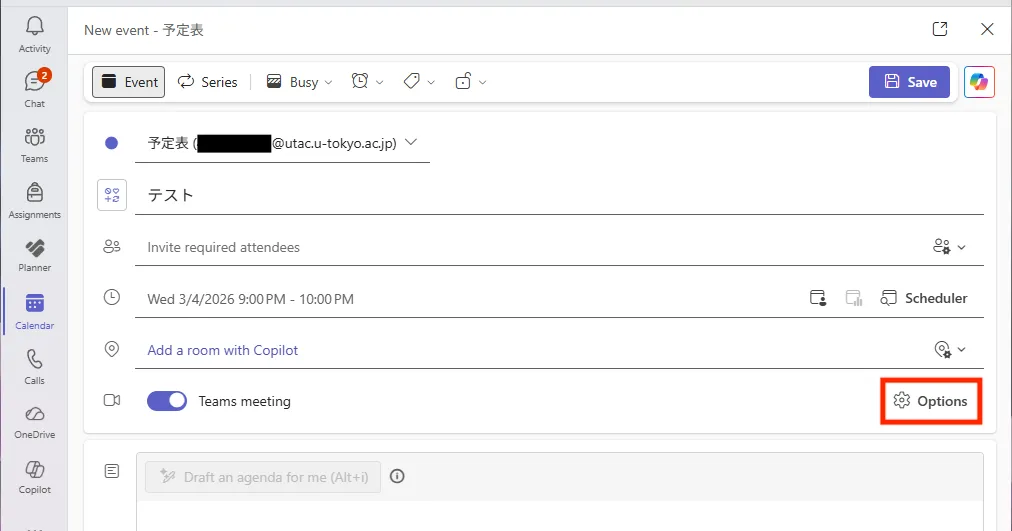Open the Calls section
The width and height of the screenshot is (1012, 531).
[x=34, y=366]
